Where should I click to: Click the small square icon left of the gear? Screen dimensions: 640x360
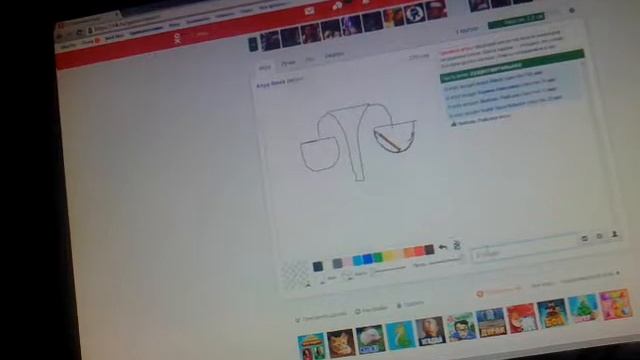(x=584, y=238)
